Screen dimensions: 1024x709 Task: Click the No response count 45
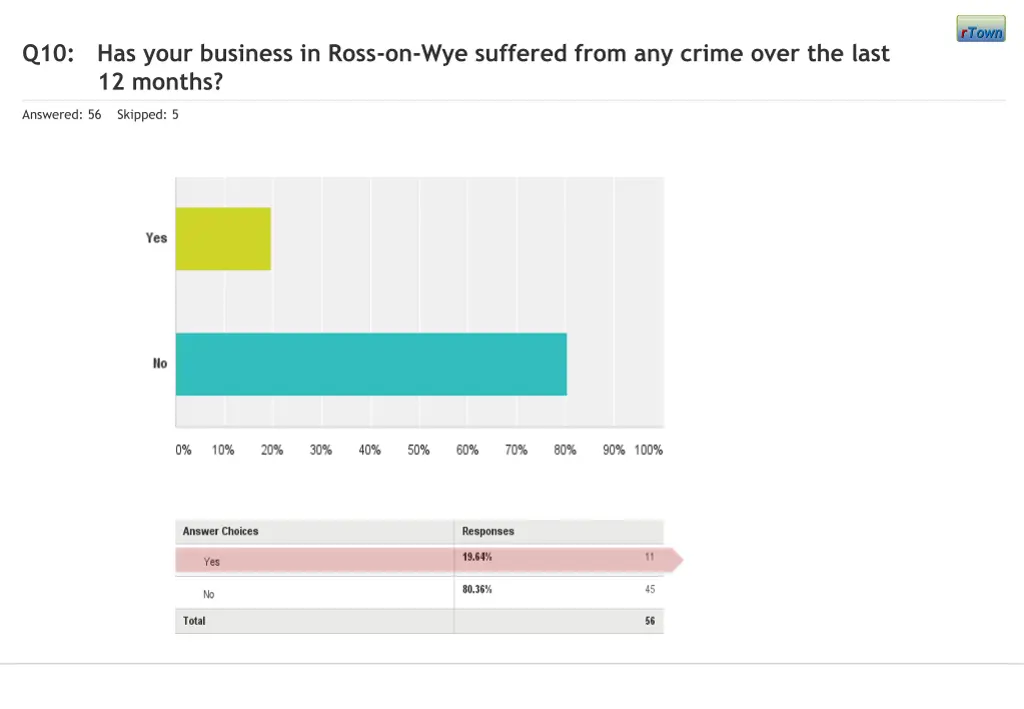pyautogui.click(x=649, y=589)
